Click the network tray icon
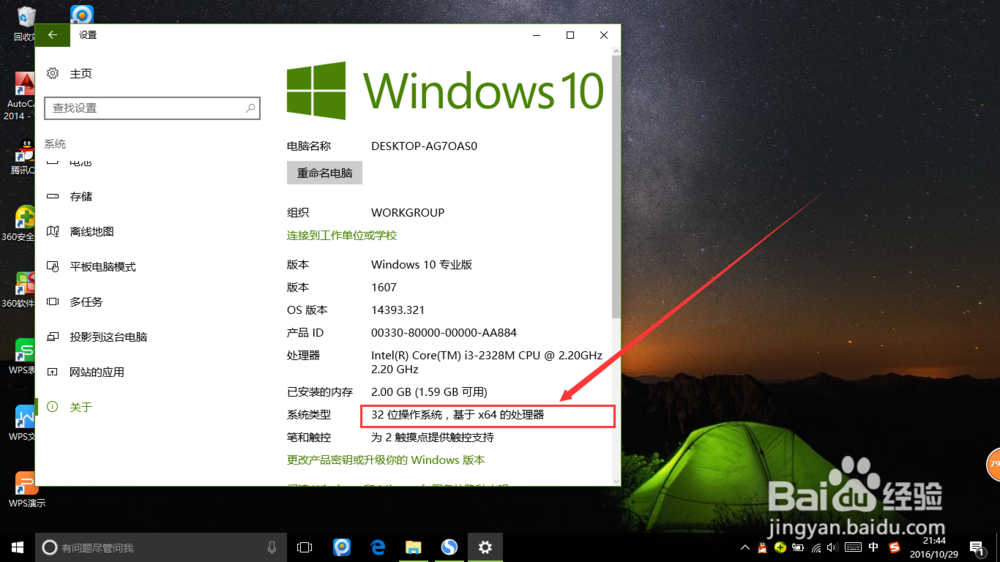Image resolution: width=1000 pixels, height=562 pixels. [x=816, y=548]
